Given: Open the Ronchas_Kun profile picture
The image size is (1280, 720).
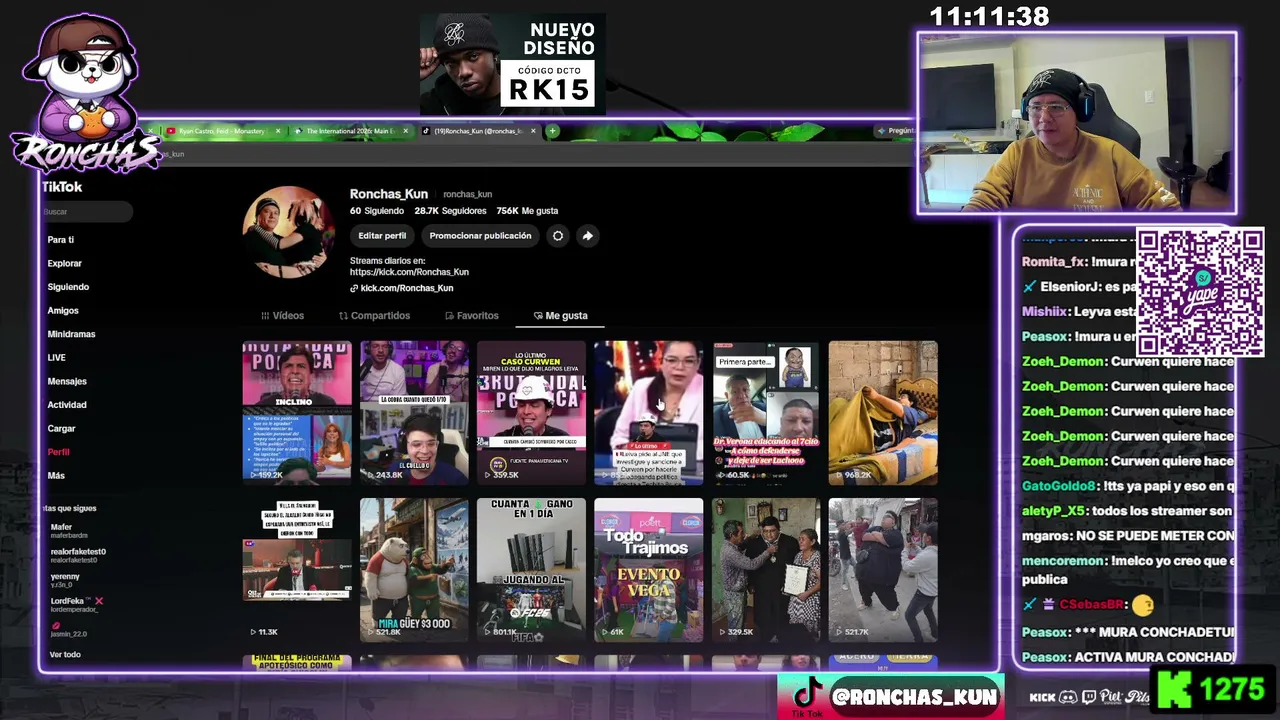Looking at the screenshot, I should click(288, 232).
